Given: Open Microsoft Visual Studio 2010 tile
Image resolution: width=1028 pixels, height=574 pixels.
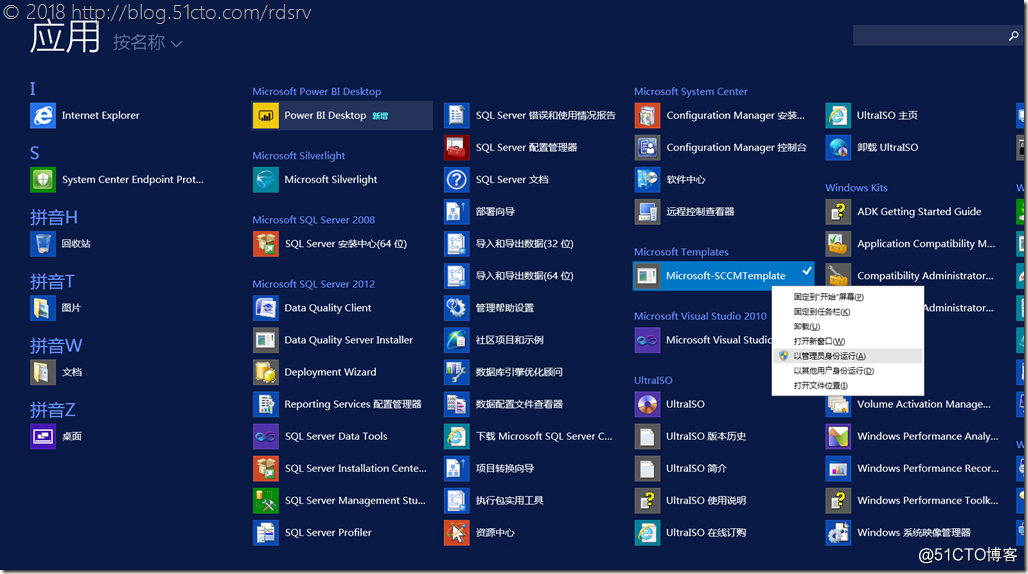Looking at the screenshot, I should (x=703, y=340).
